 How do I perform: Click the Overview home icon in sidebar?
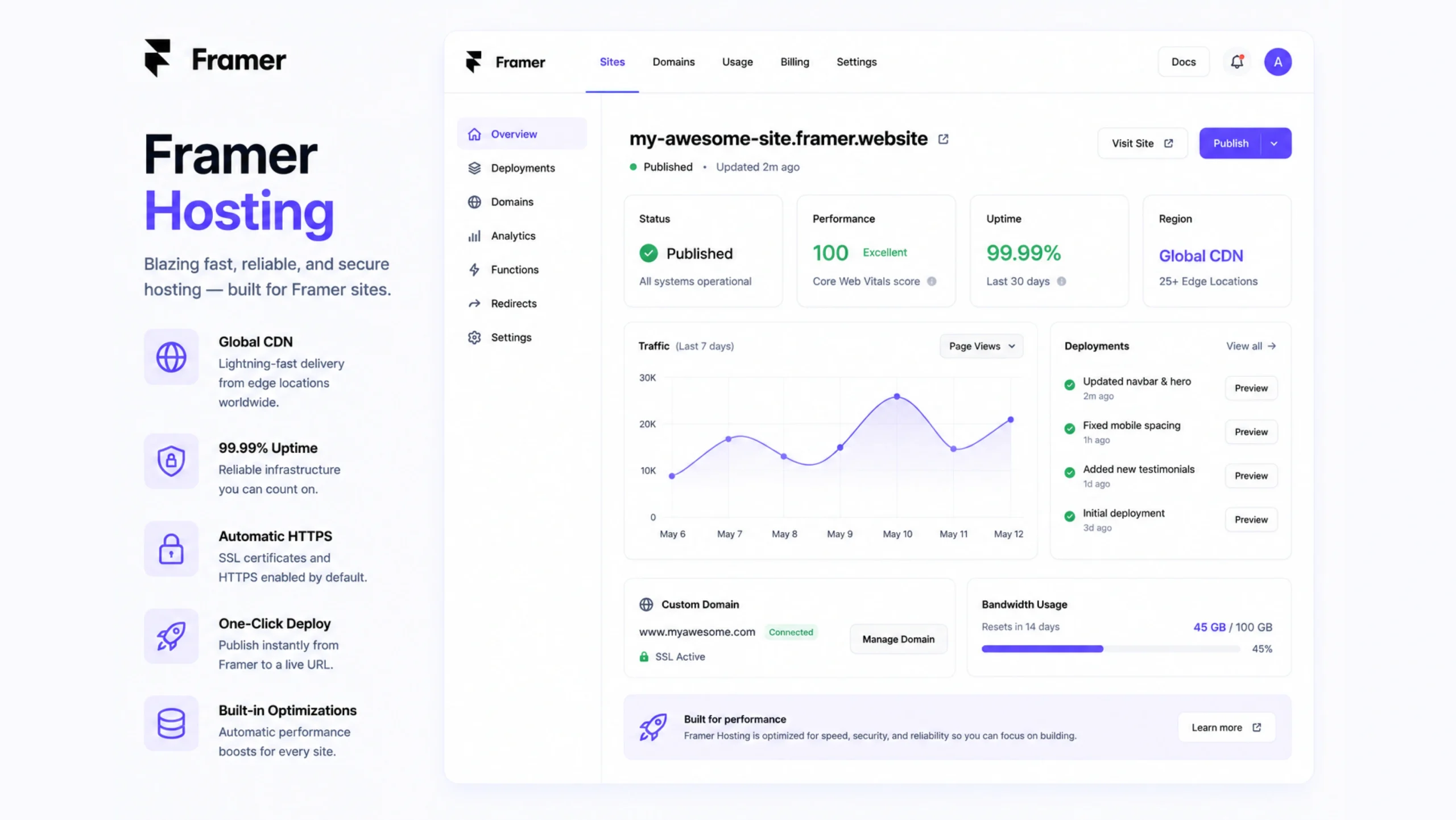474,134
